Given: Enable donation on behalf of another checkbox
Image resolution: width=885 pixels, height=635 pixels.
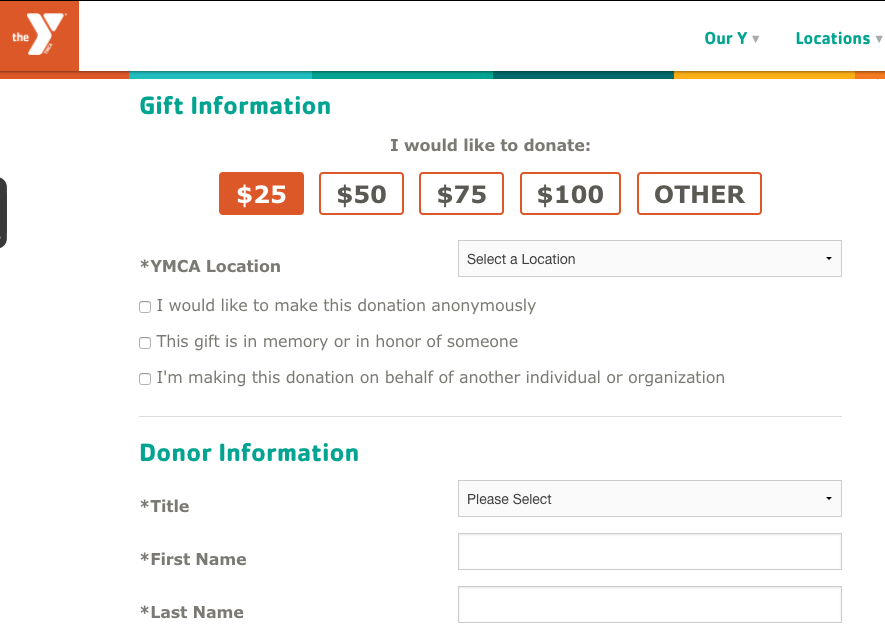Looking at the screenshot, I should 145,379.
